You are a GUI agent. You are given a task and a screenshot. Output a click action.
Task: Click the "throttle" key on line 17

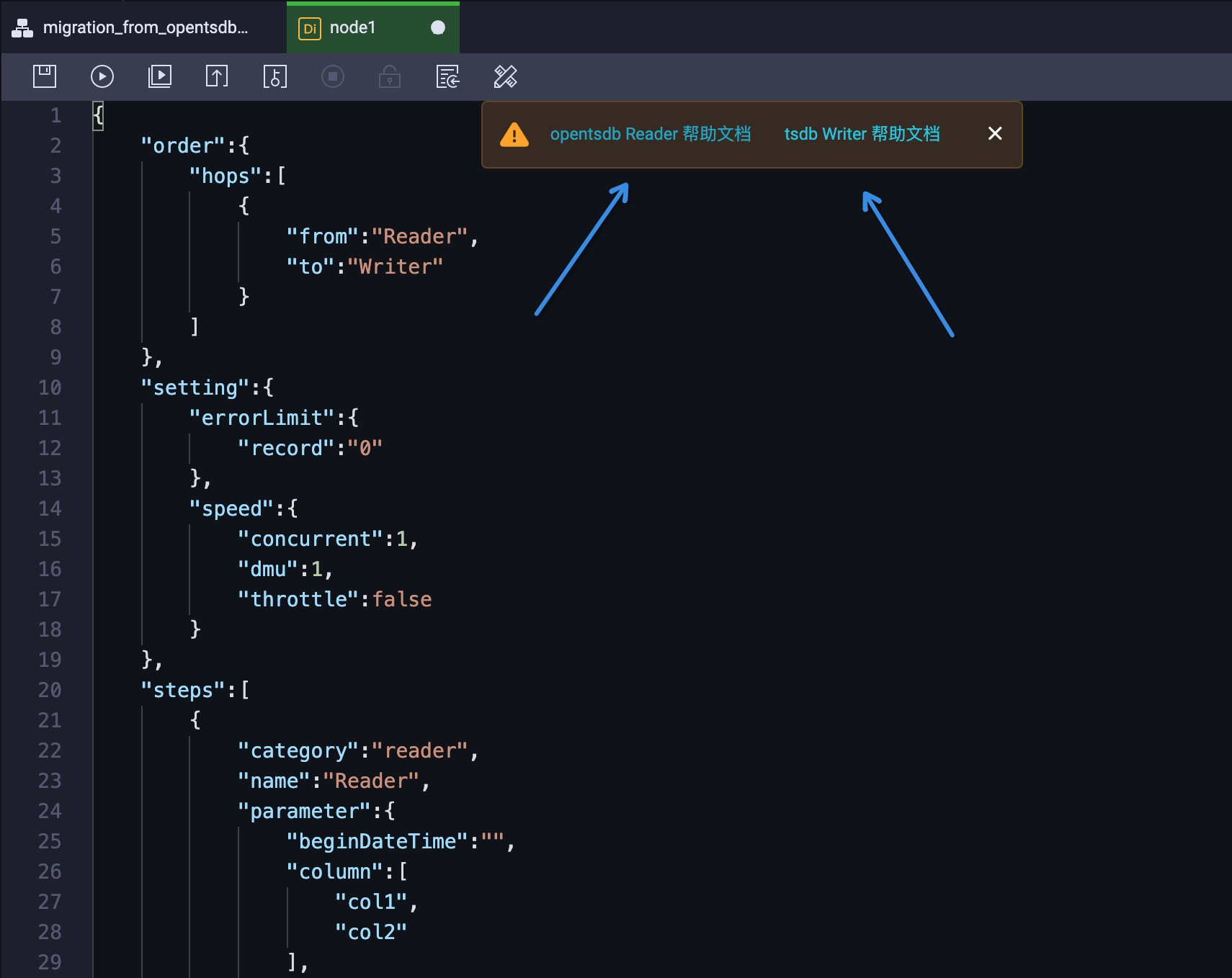coord(298,599)
